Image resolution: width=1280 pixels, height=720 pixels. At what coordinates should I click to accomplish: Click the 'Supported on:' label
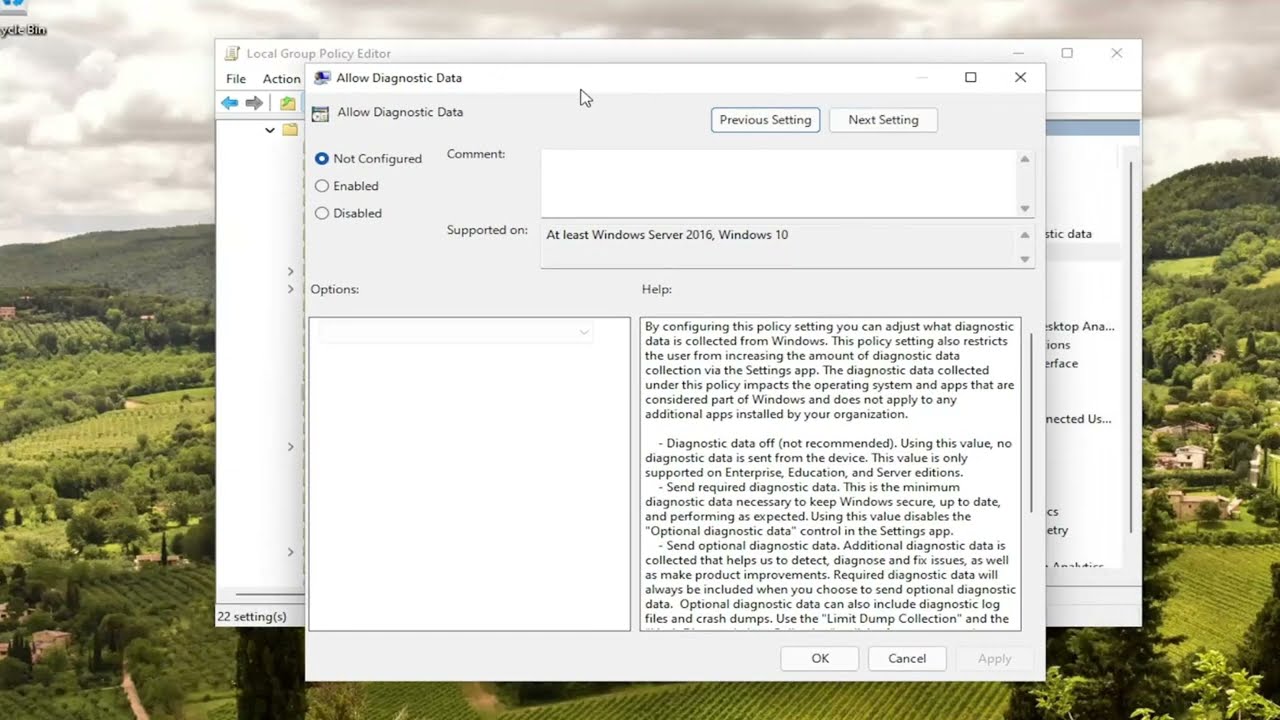[x=487, y=230]
